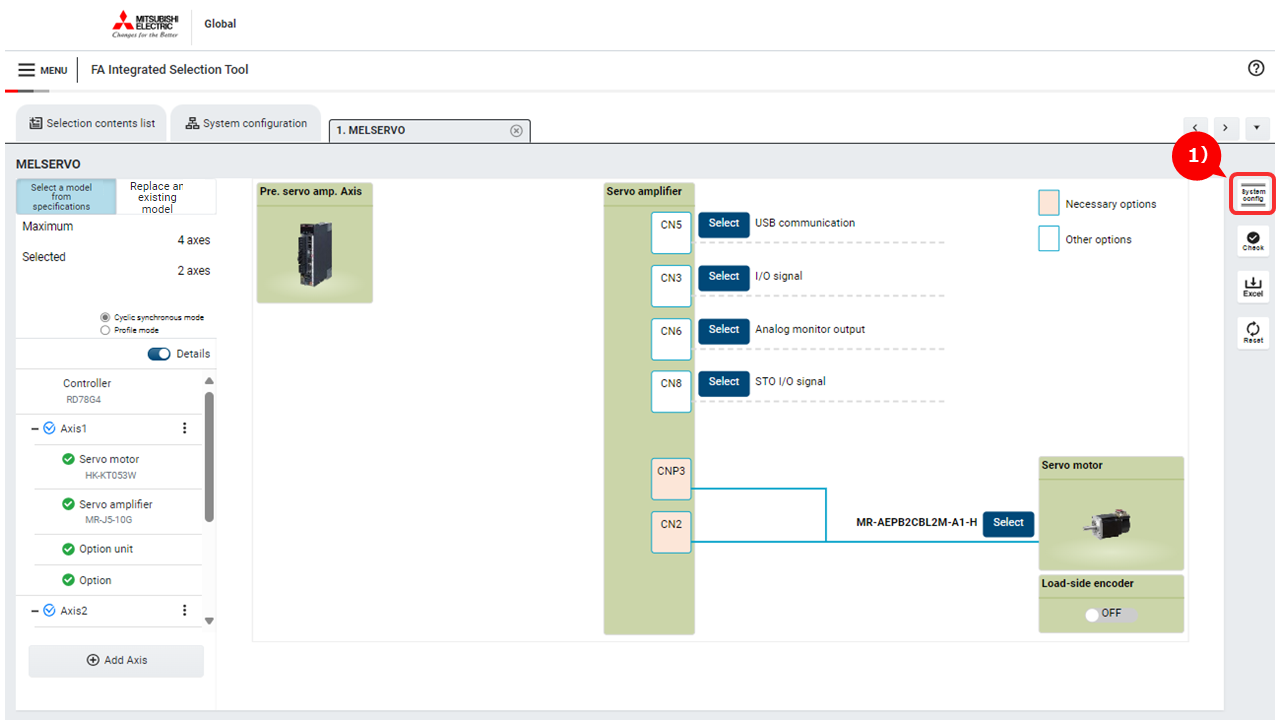The image size is (1280, 720).
Task: Switch to Selection contents list tab
Action: [x=92, y=124]
